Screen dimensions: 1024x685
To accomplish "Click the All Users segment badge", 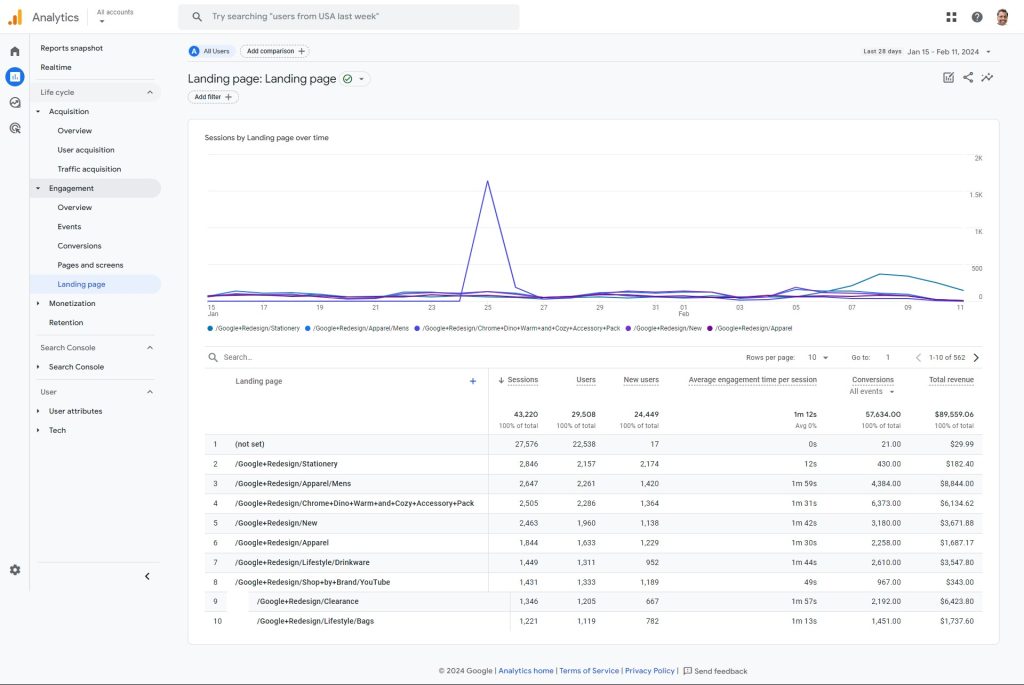I will click(210, 51).
